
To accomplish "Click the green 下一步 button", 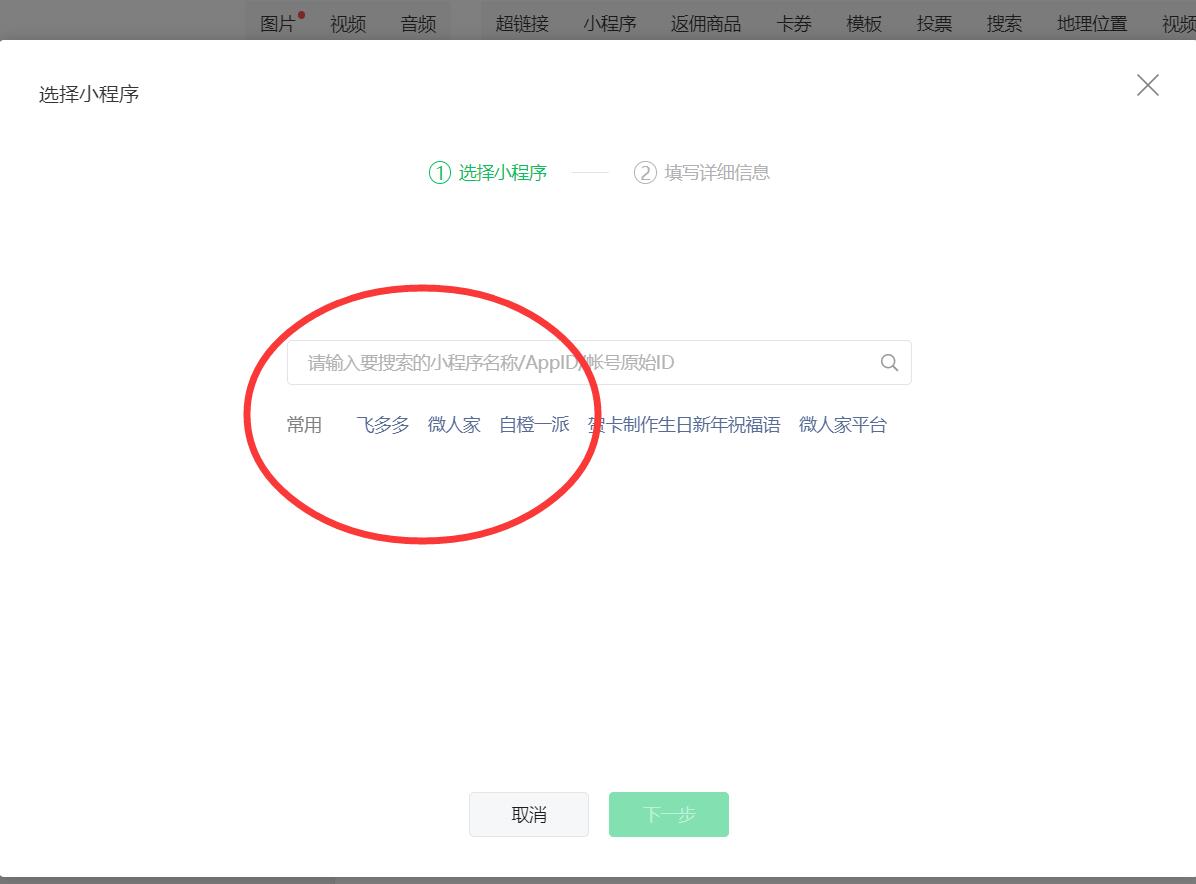I will tap(668, 814).
